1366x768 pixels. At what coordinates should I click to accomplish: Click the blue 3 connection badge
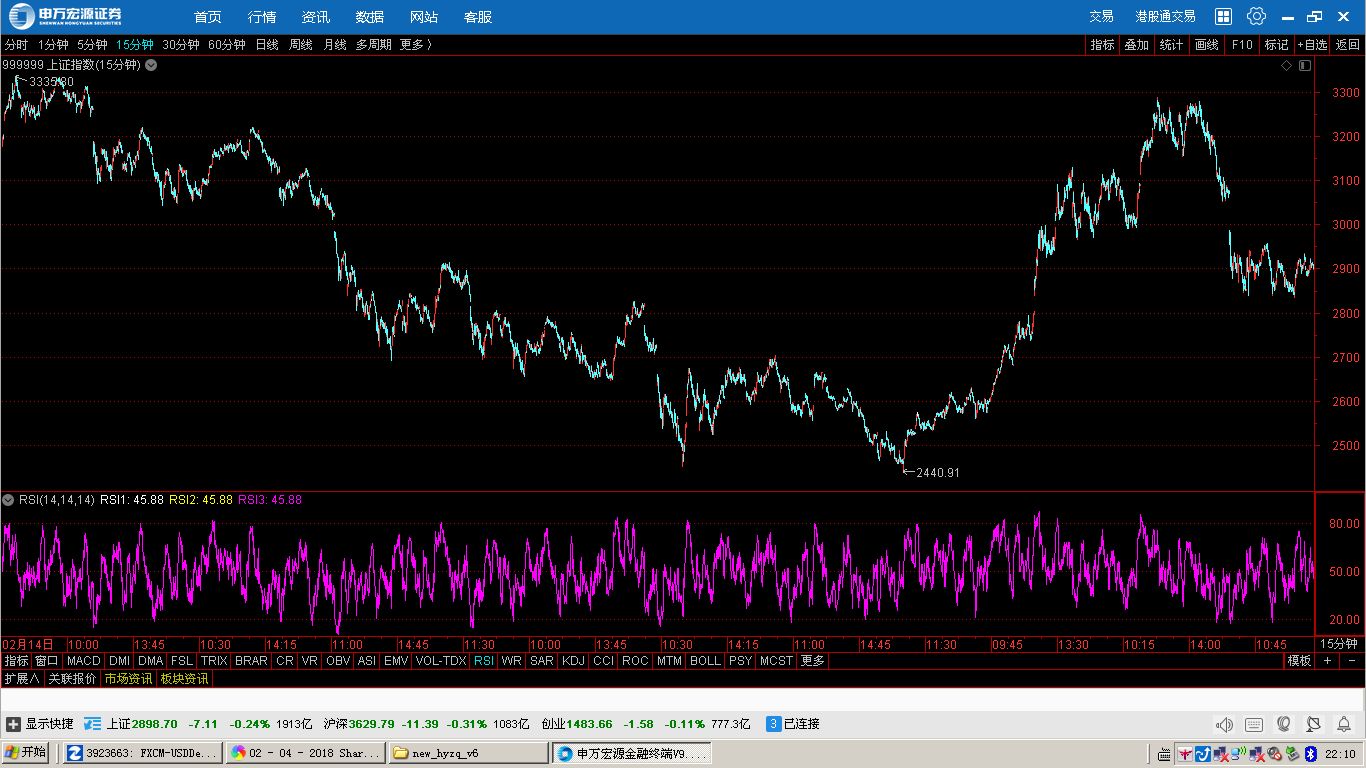click(x=773, y=724)
